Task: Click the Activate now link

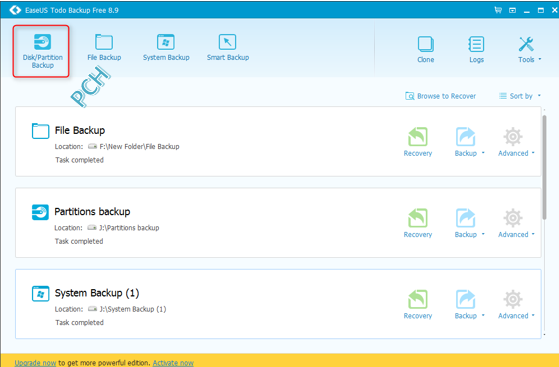Action: [x=173, y=363]
